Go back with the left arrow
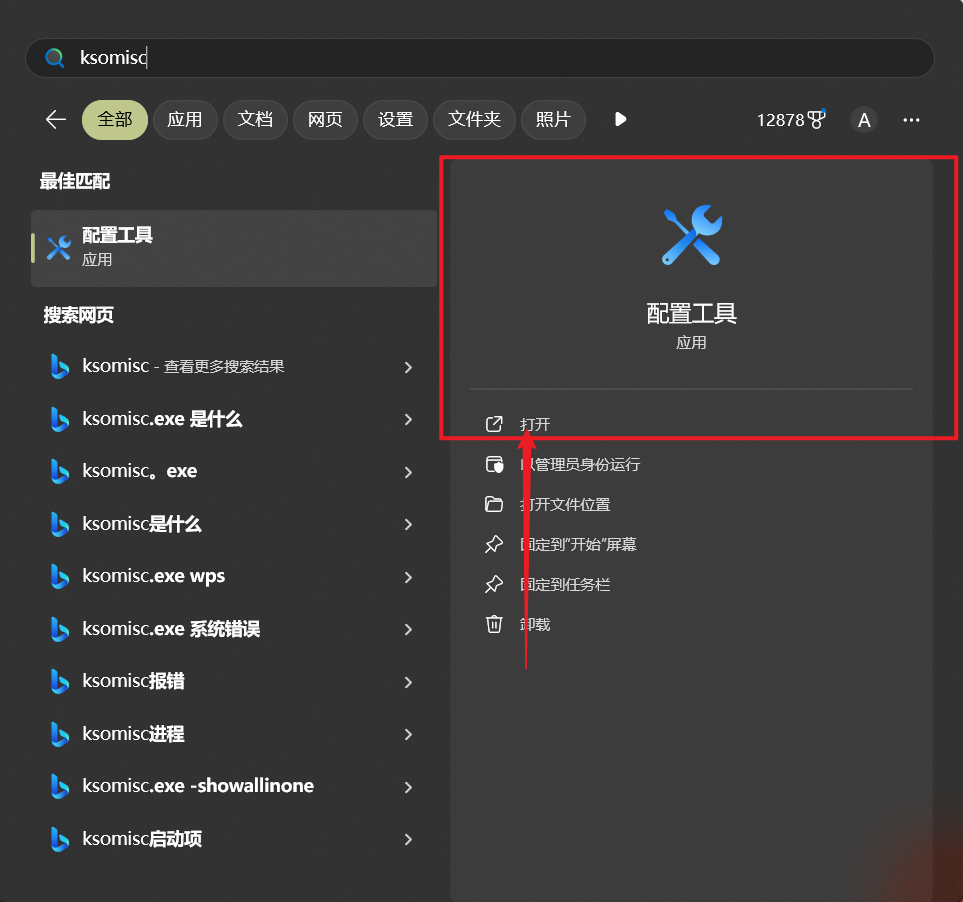 (56, 120)
